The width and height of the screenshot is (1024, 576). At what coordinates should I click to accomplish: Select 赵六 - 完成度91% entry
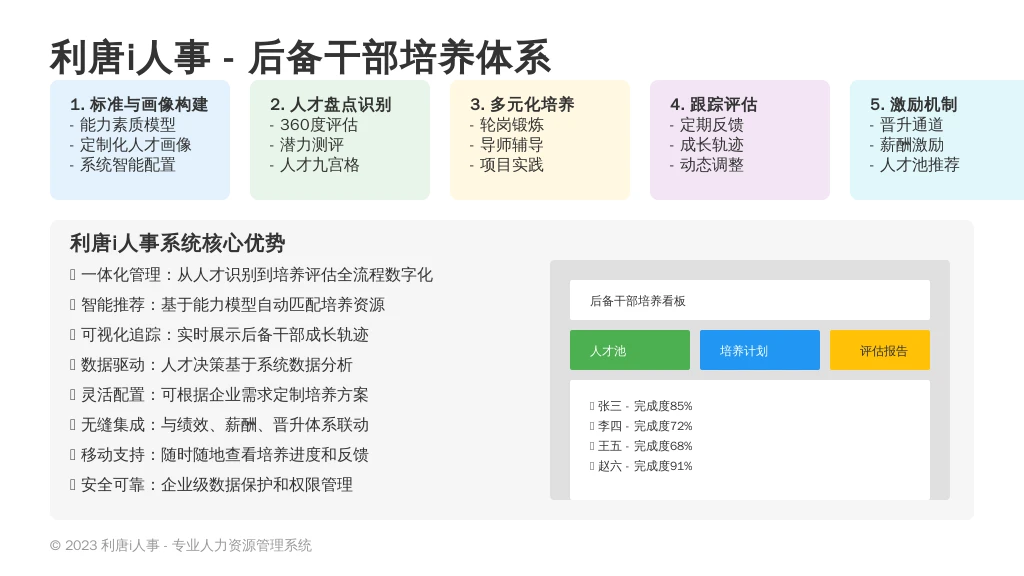click(641, 466)
